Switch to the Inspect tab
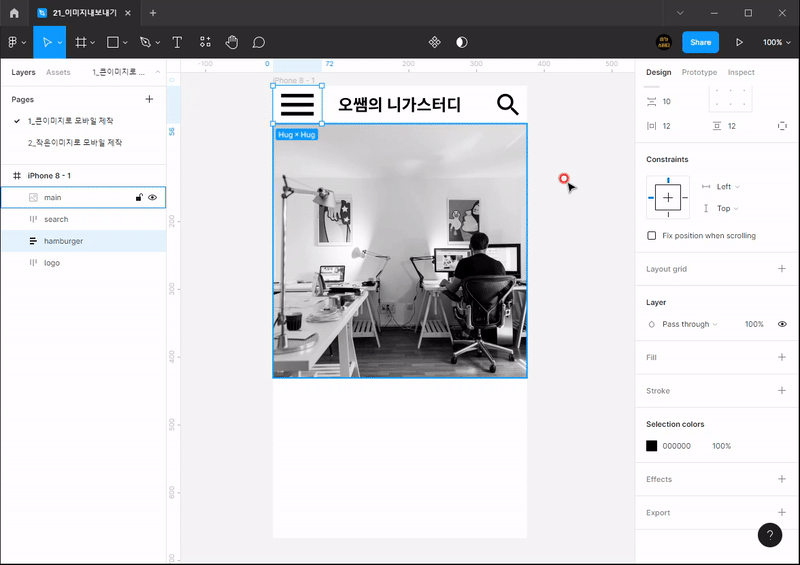The height and width of the screenshot is (565, 800). tap(741, 72)
